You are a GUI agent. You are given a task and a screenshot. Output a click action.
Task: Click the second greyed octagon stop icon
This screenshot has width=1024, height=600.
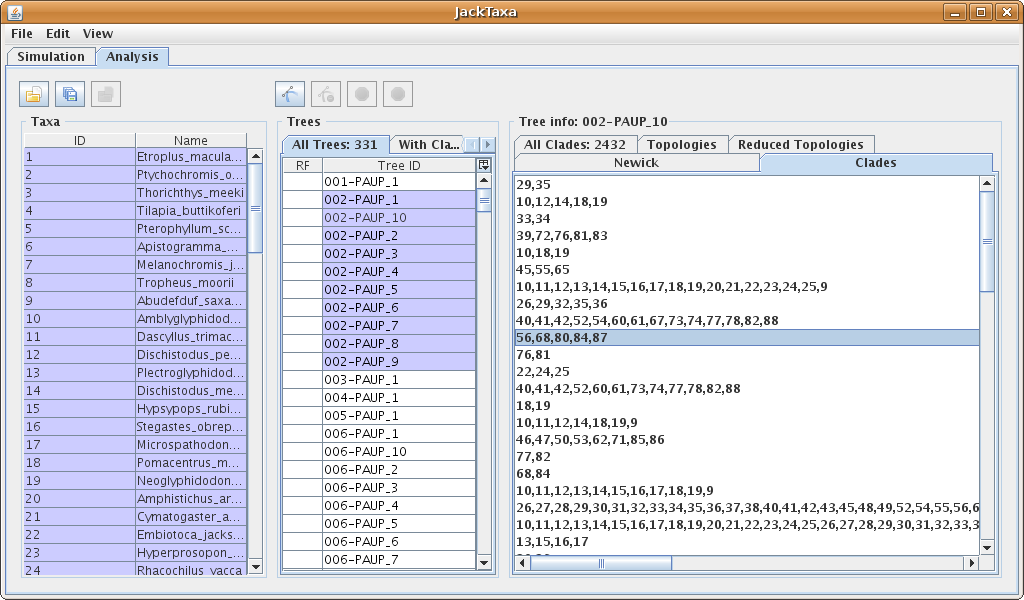pos(398,95)
